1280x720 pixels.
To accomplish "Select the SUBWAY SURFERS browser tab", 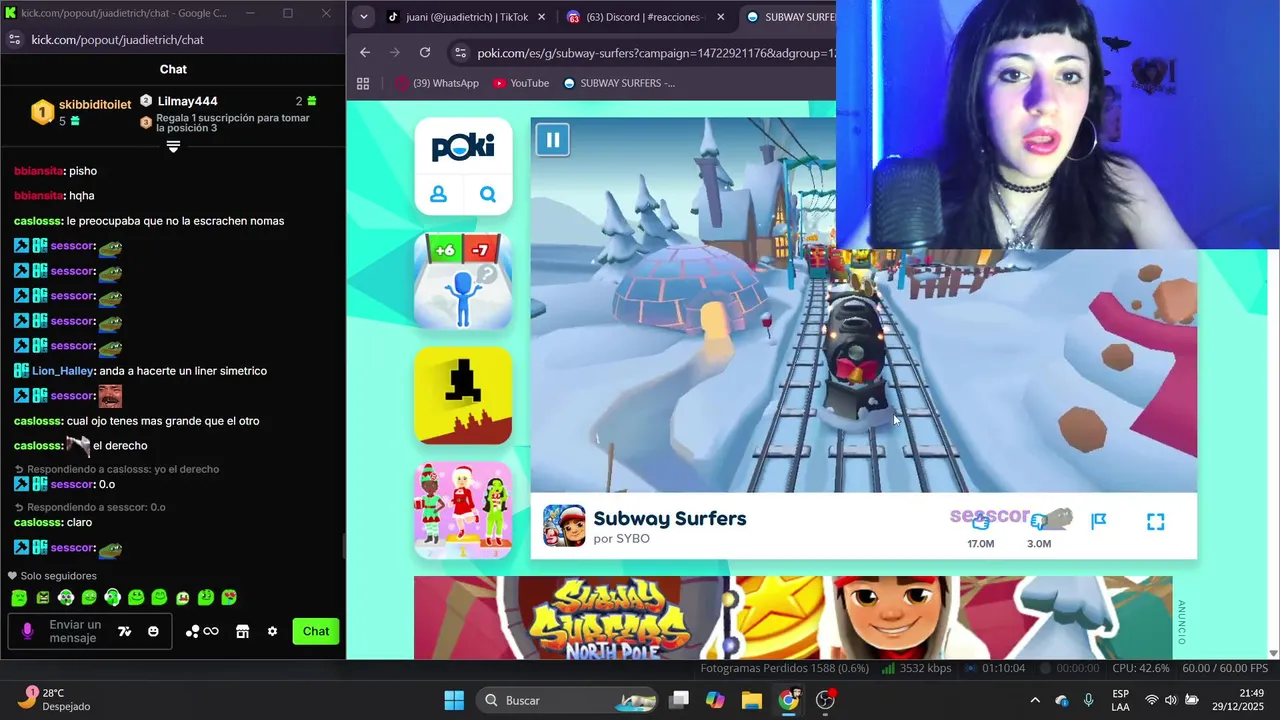I will coord(790,17).
